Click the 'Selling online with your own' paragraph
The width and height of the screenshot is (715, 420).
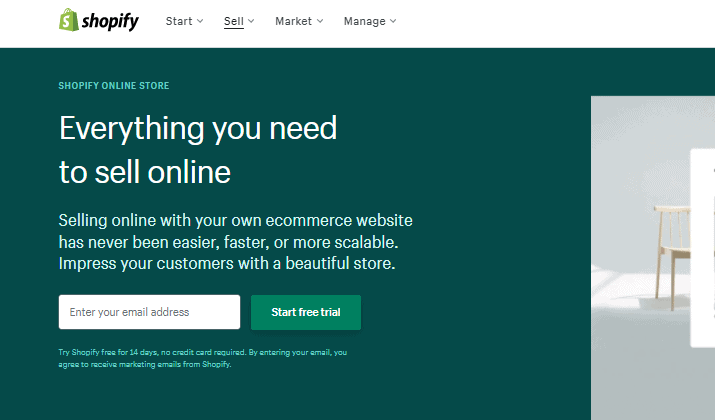(x=235, y=242)
